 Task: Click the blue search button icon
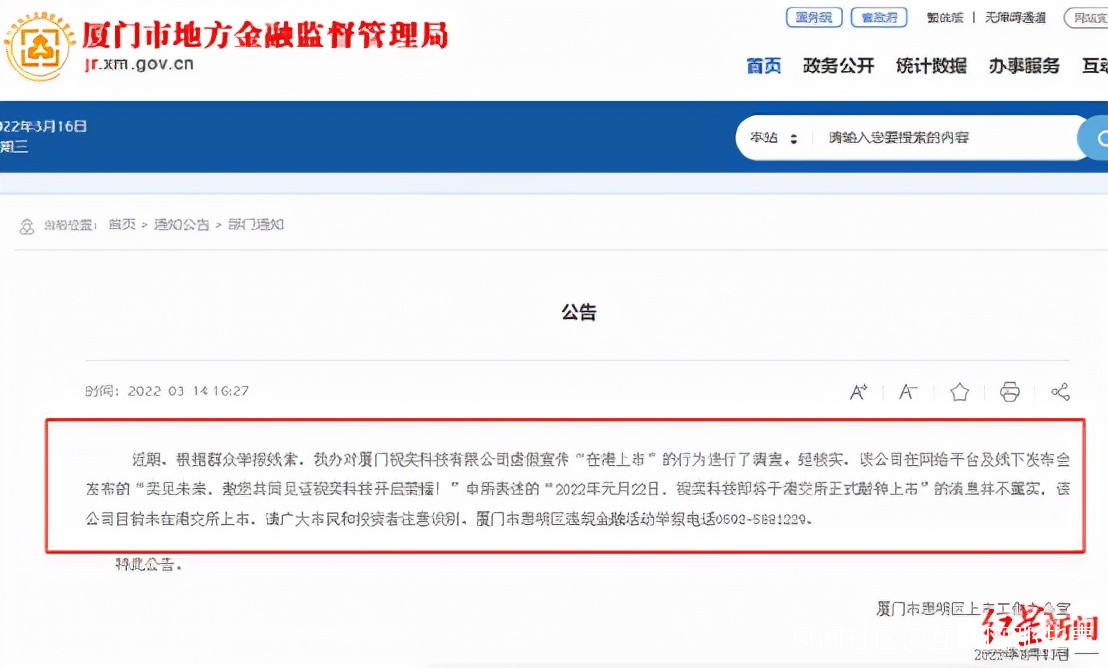tap(1094, 138)
